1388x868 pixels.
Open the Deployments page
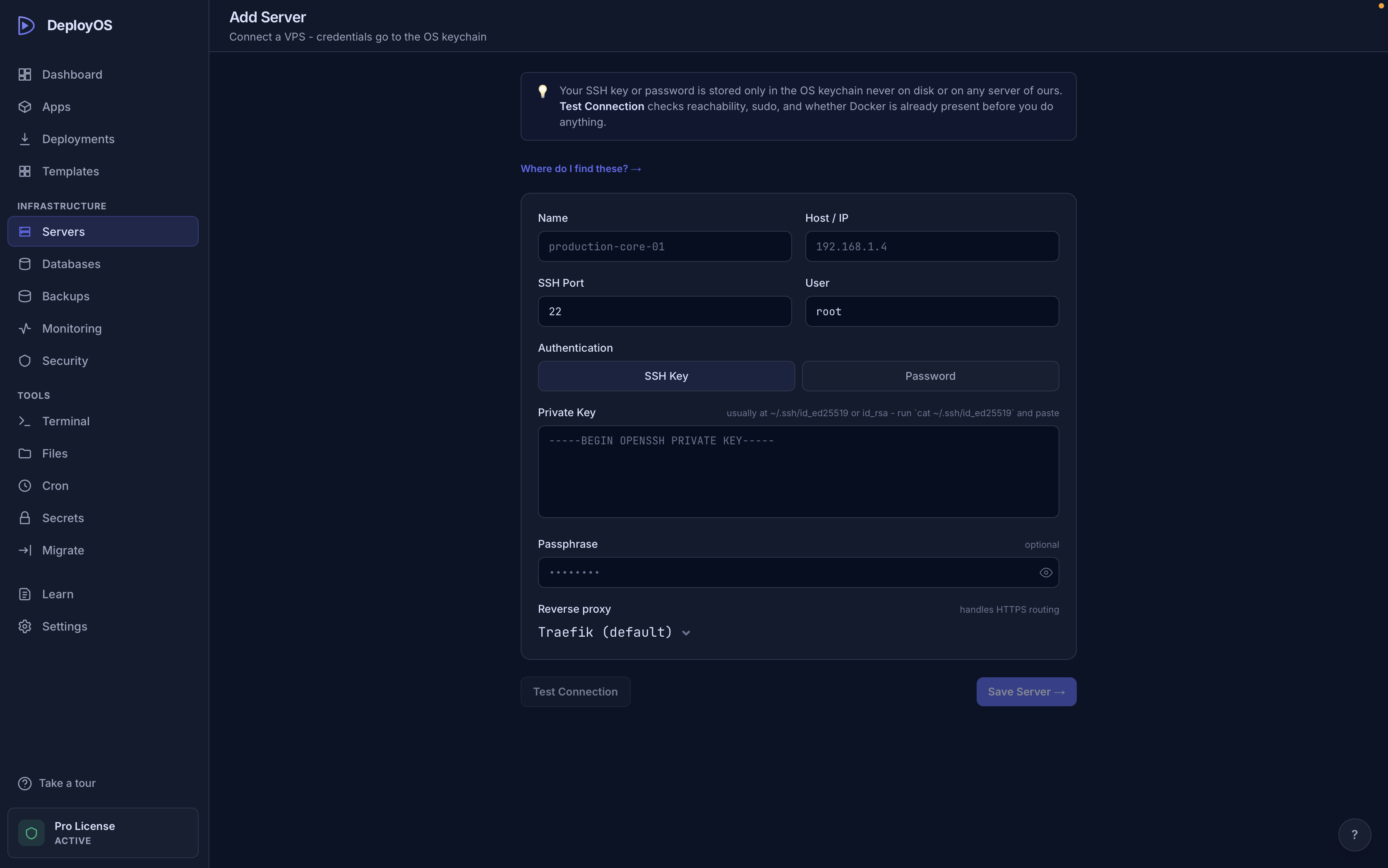103,139
